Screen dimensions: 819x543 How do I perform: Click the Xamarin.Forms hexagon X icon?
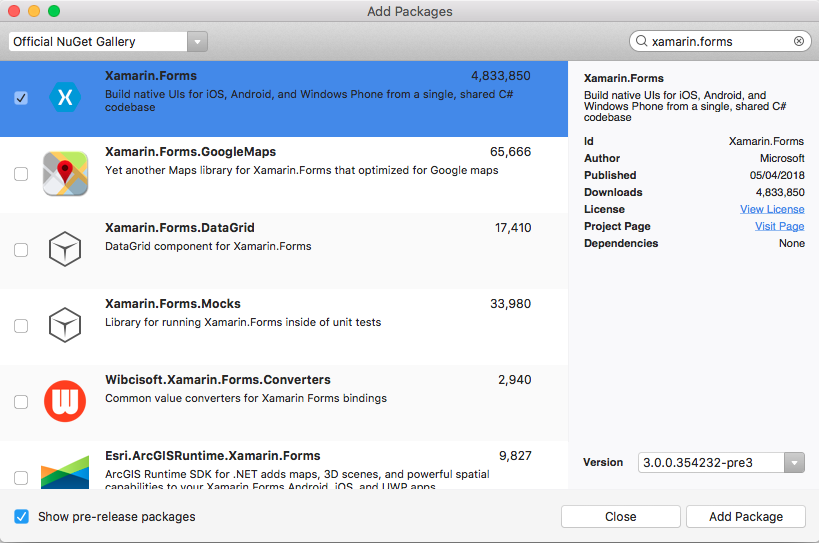(x=65, y=97)
